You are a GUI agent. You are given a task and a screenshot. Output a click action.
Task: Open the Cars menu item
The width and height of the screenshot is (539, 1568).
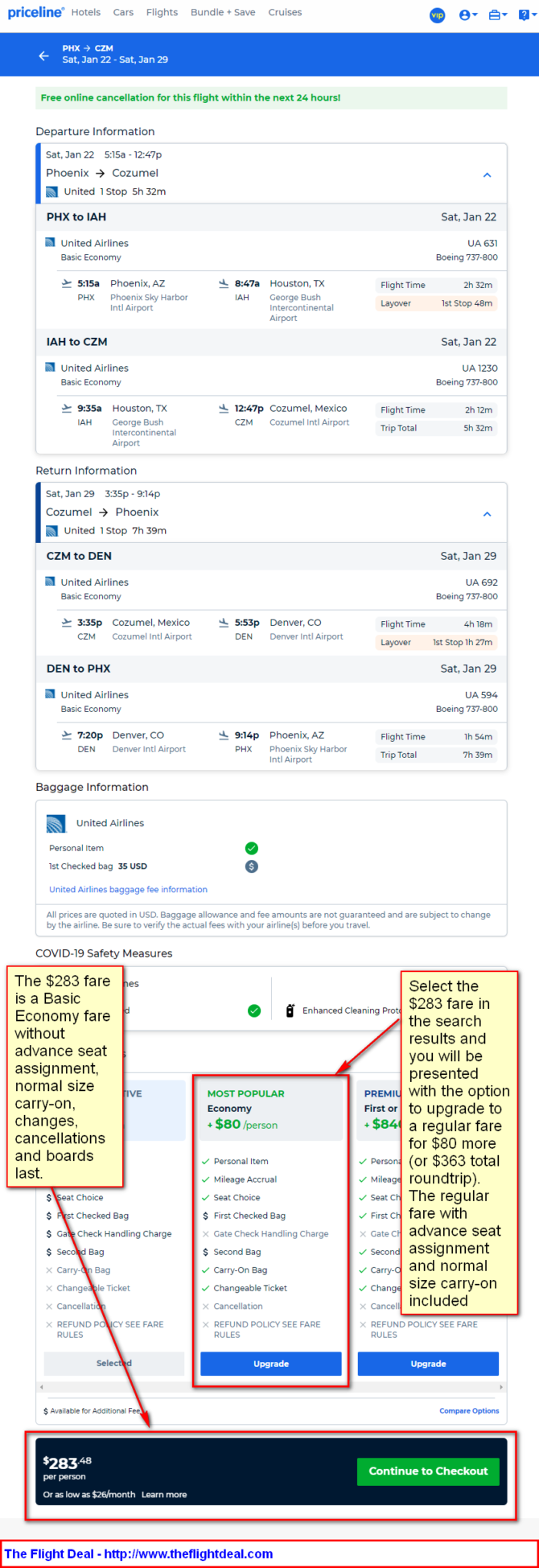point(123,12)
